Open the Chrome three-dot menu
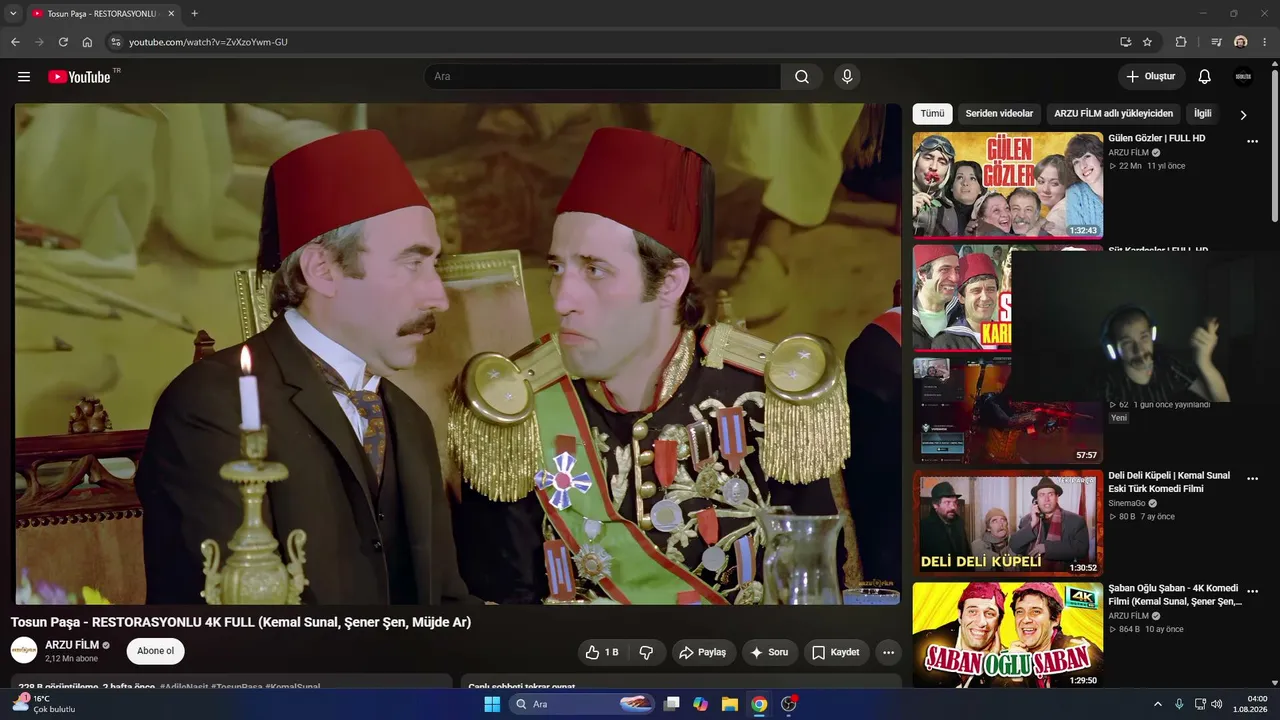1280x720 pixels. click(1265, 42)
